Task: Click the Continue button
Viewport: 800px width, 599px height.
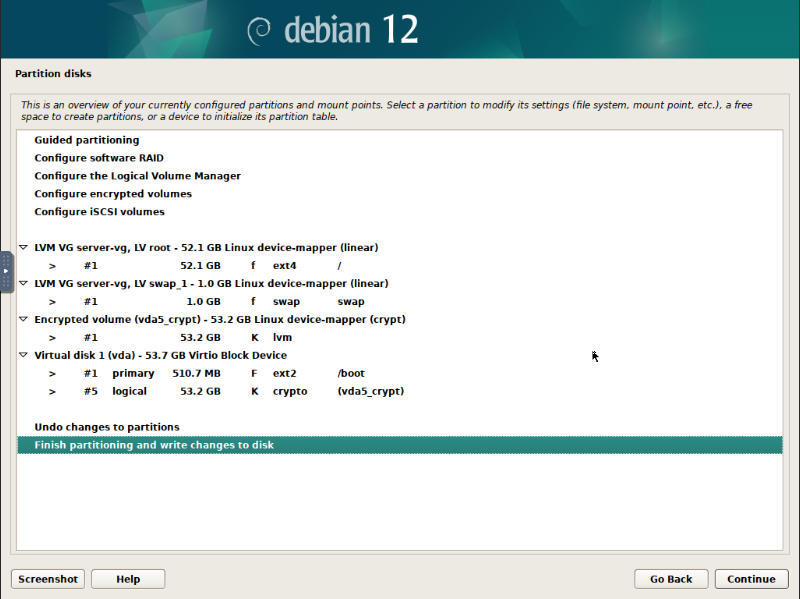Action: click(752, 579)
